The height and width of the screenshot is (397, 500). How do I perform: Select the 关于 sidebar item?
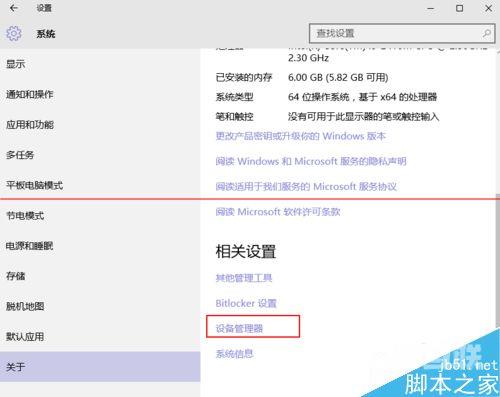(100, 367)
